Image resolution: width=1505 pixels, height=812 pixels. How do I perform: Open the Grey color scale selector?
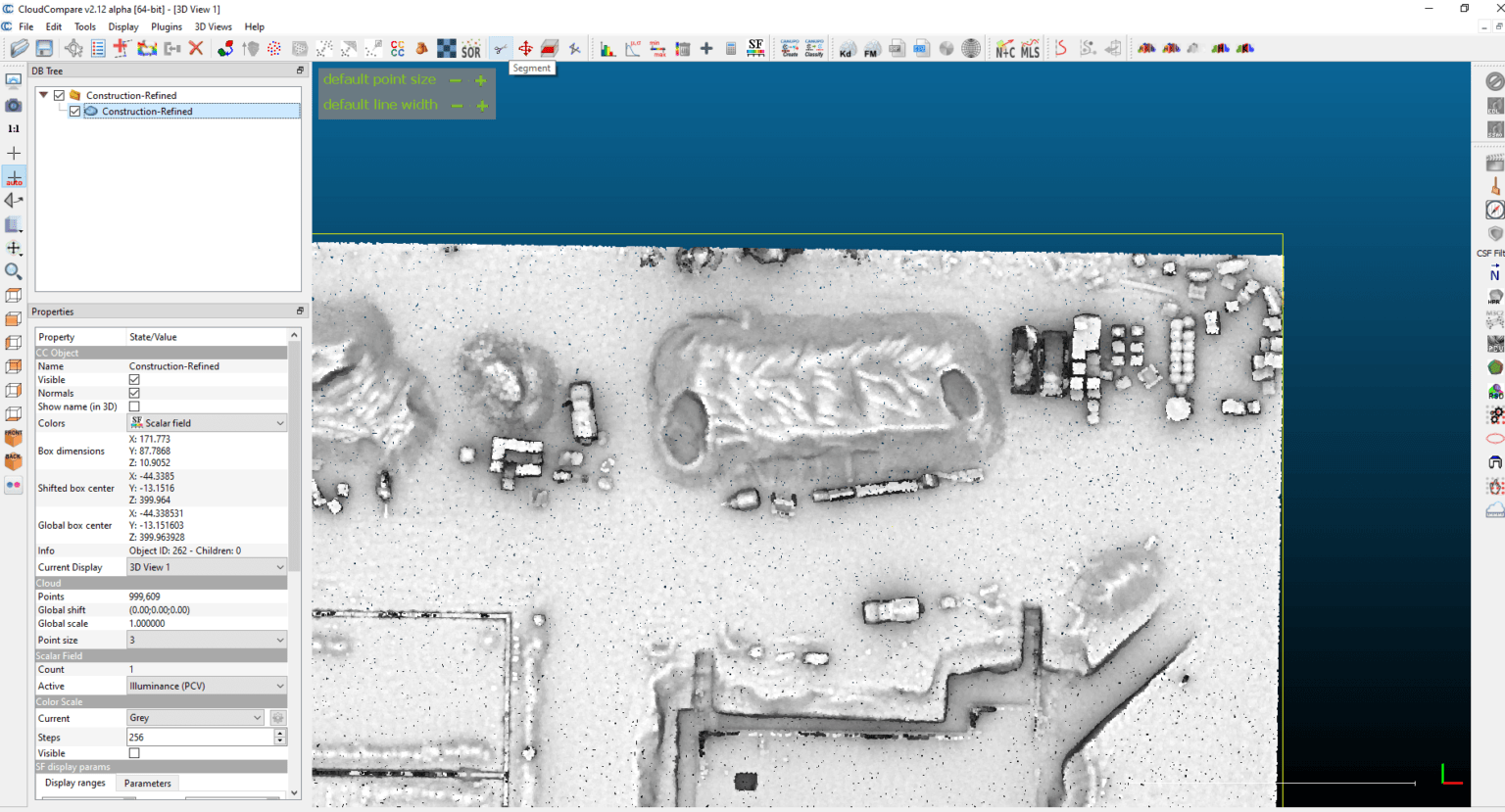click(x=195, y=718)
